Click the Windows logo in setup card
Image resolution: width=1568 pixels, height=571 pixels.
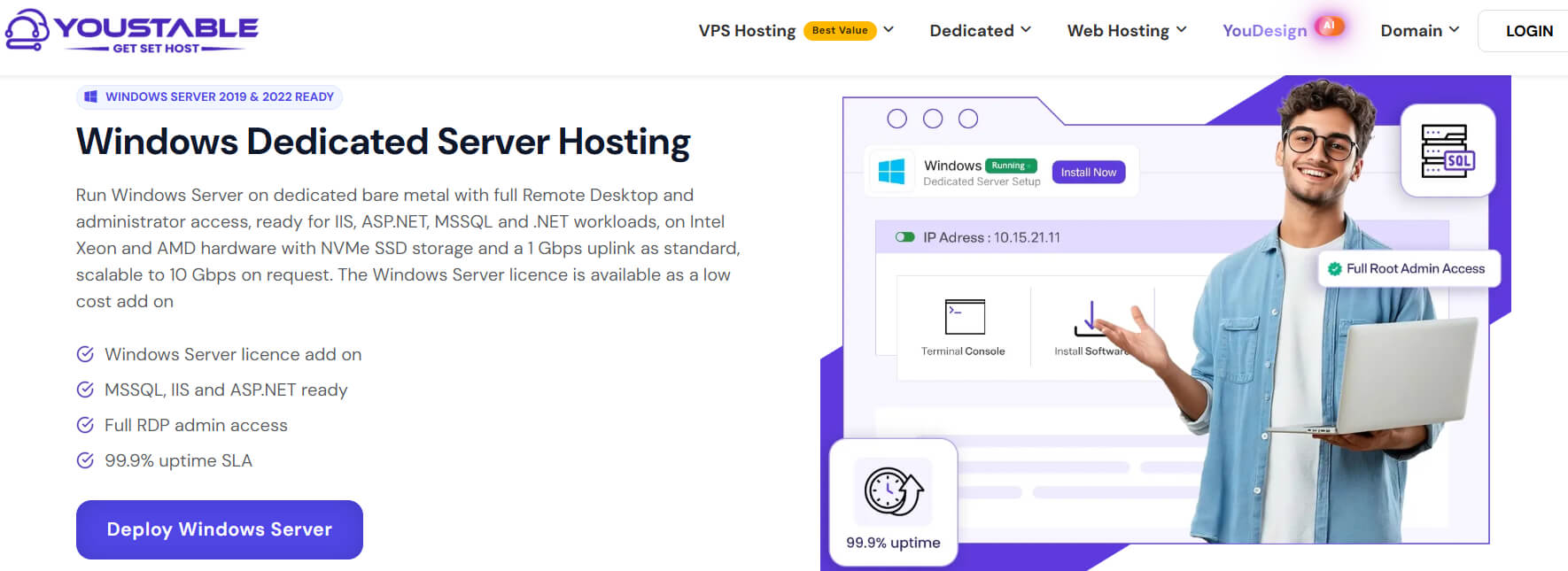[891, 171]
